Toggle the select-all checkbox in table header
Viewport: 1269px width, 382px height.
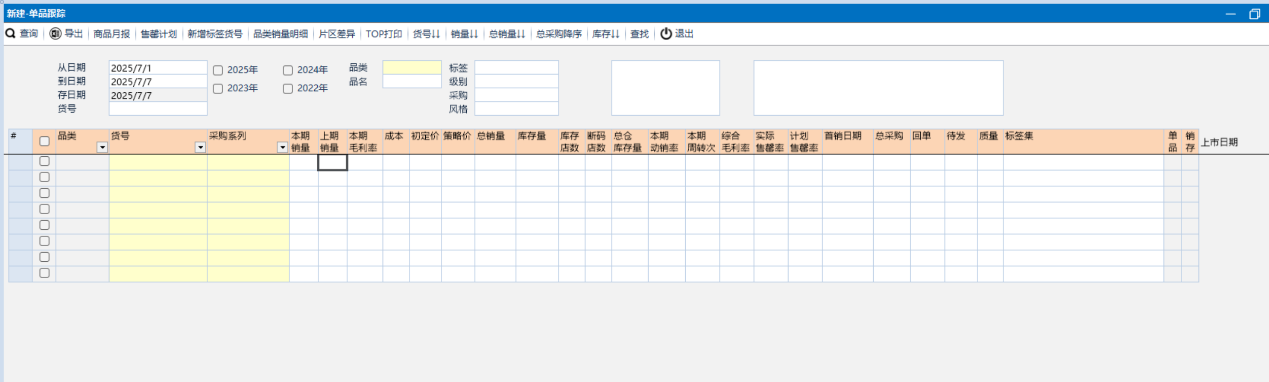[x=44, y=141]
